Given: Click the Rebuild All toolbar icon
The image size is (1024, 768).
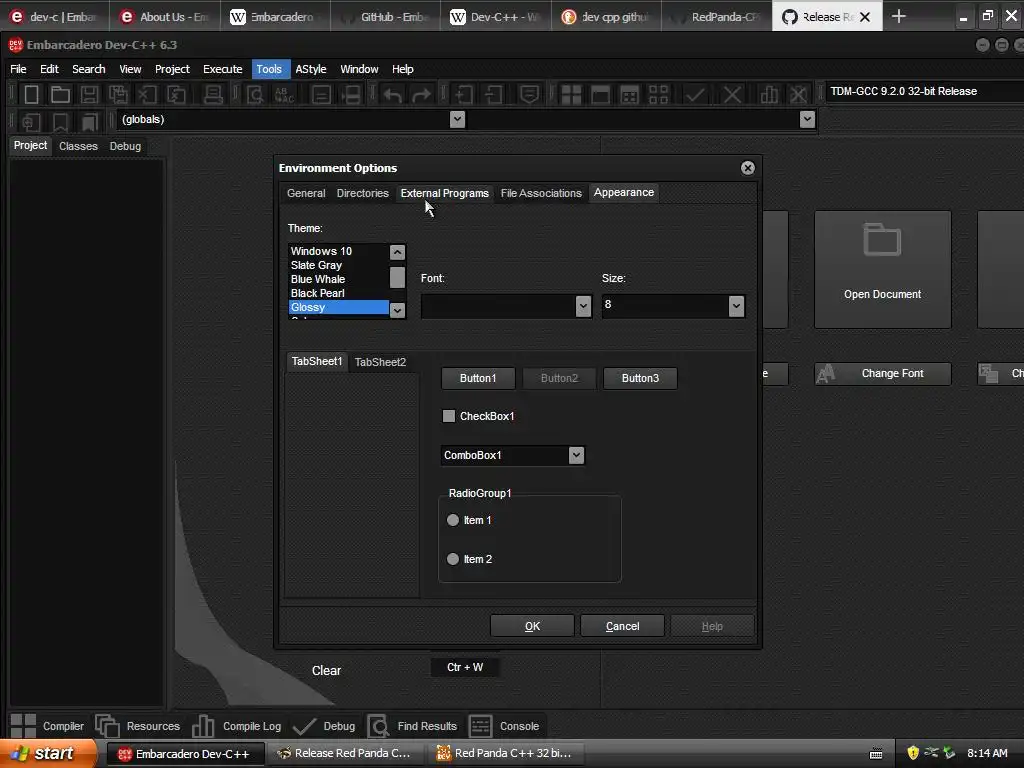Looking at the screenshot, I should 658,95.
